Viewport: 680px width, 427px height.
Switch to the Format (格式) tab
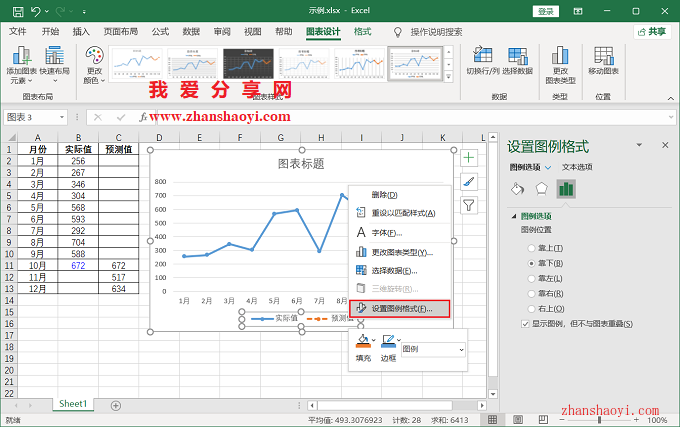(x=363, y=32)
